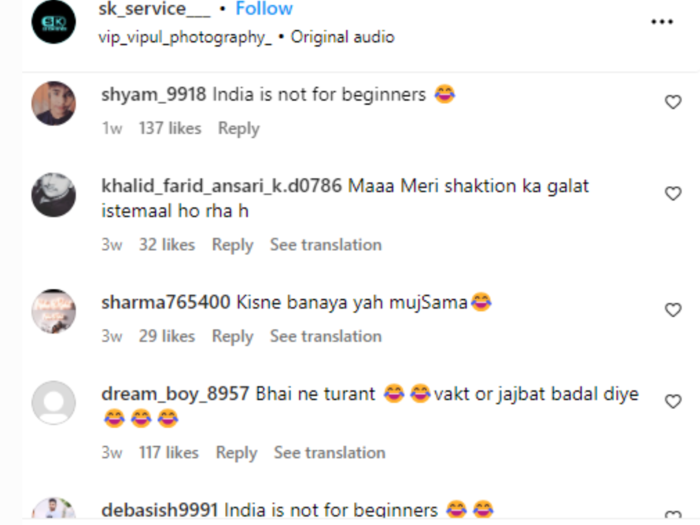This screenshot has height=525, width=700.
Task: Follow the sk_service___ account
Action: click(x=264, y=8)
